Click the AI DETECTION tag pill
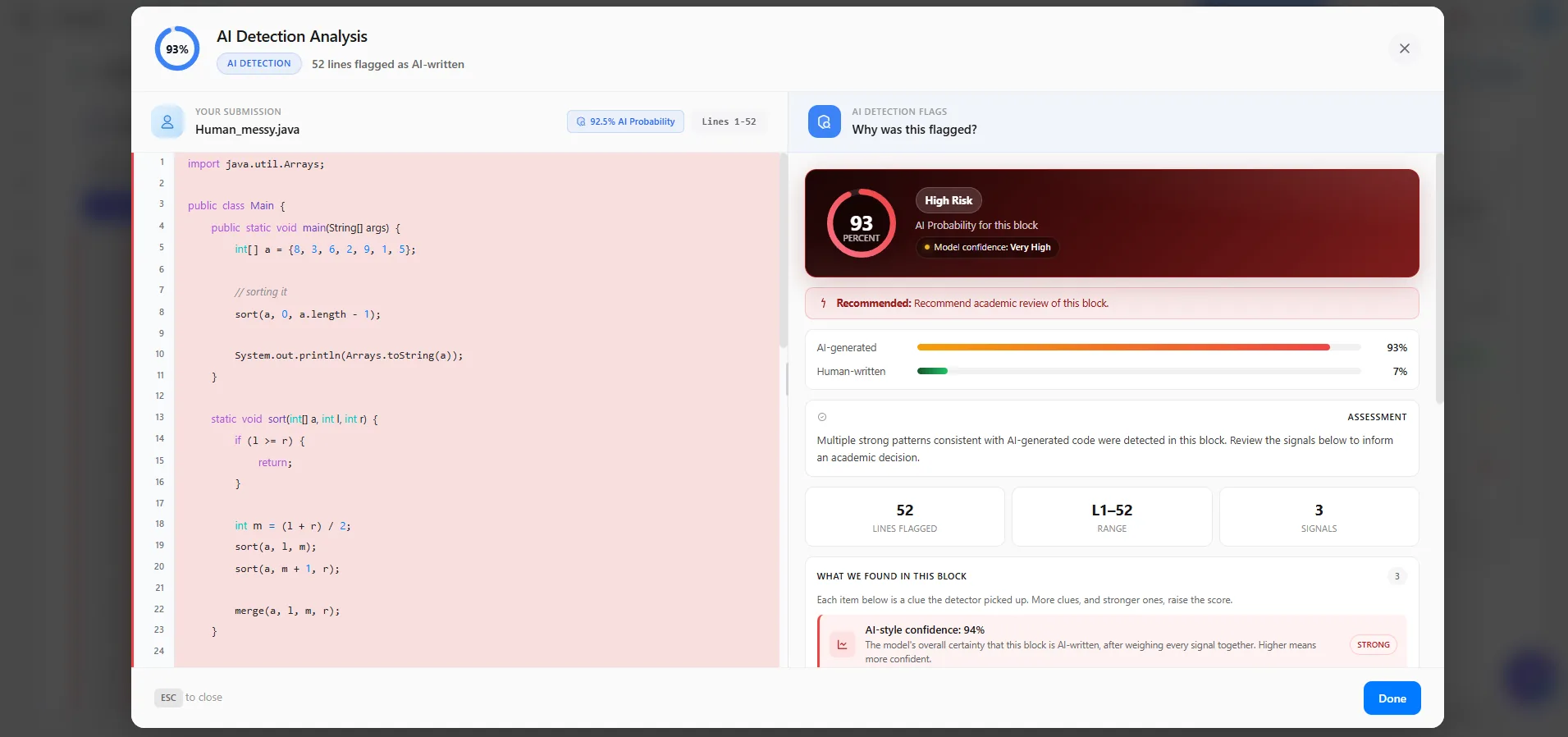This screenshot has height=737, width=1568. (x=259, y=63)
